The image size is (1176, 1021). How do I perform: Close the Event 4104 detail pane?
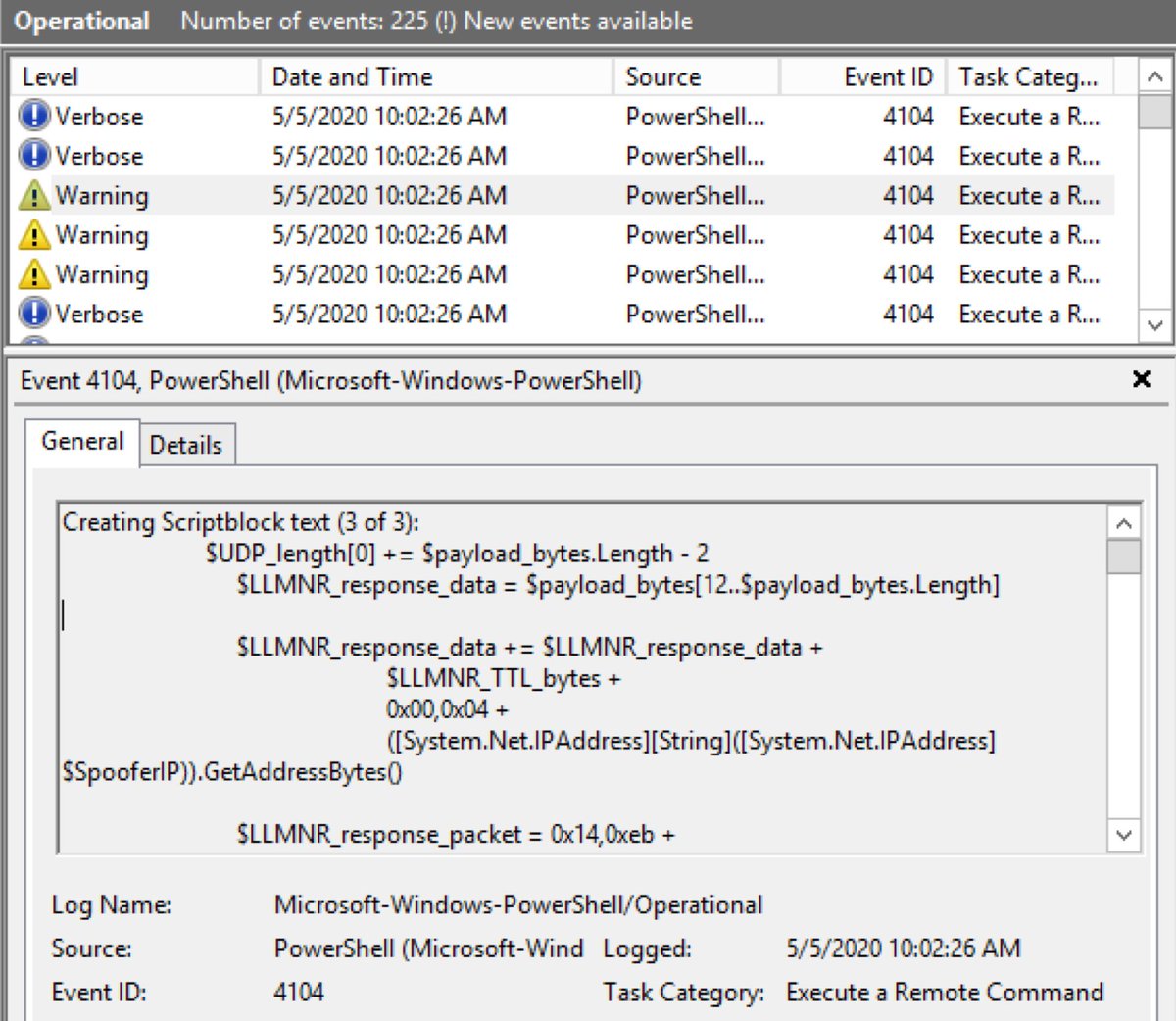pyautogui.click(x=1141, y=379)
